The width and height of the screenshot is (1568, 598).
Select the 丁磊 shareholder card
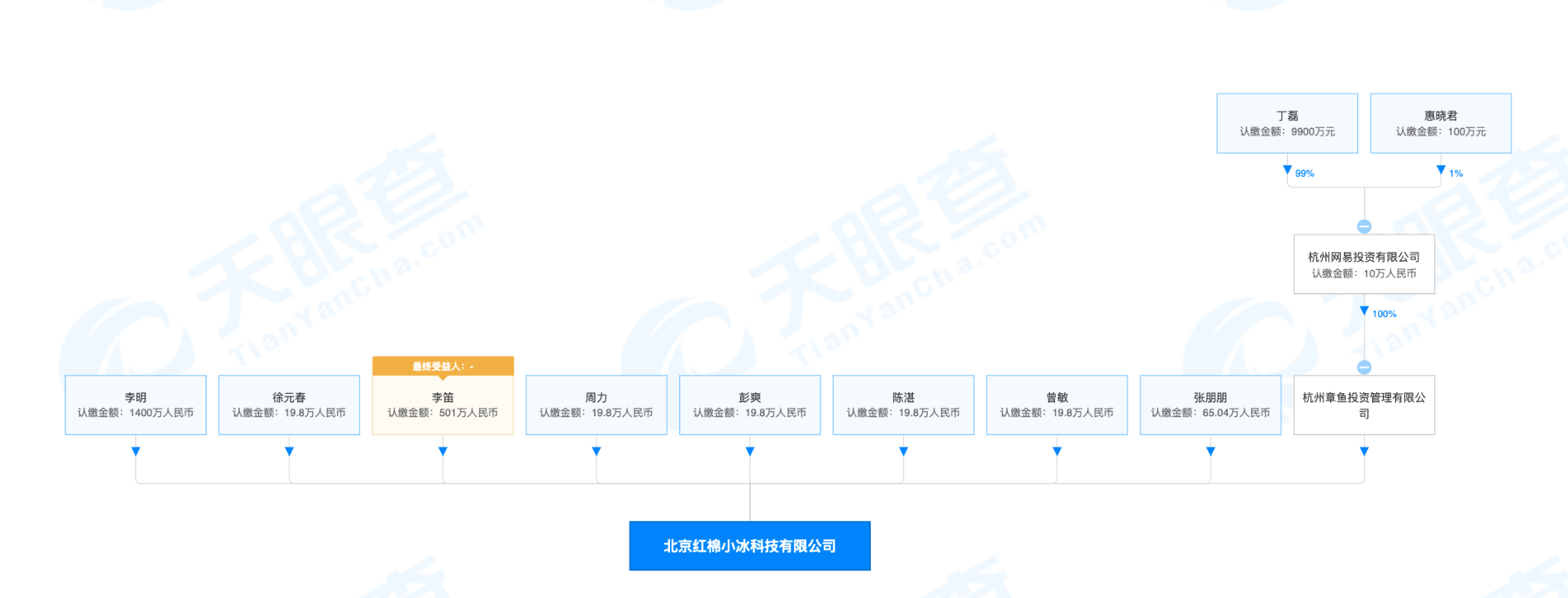[x=1287, y=123]
